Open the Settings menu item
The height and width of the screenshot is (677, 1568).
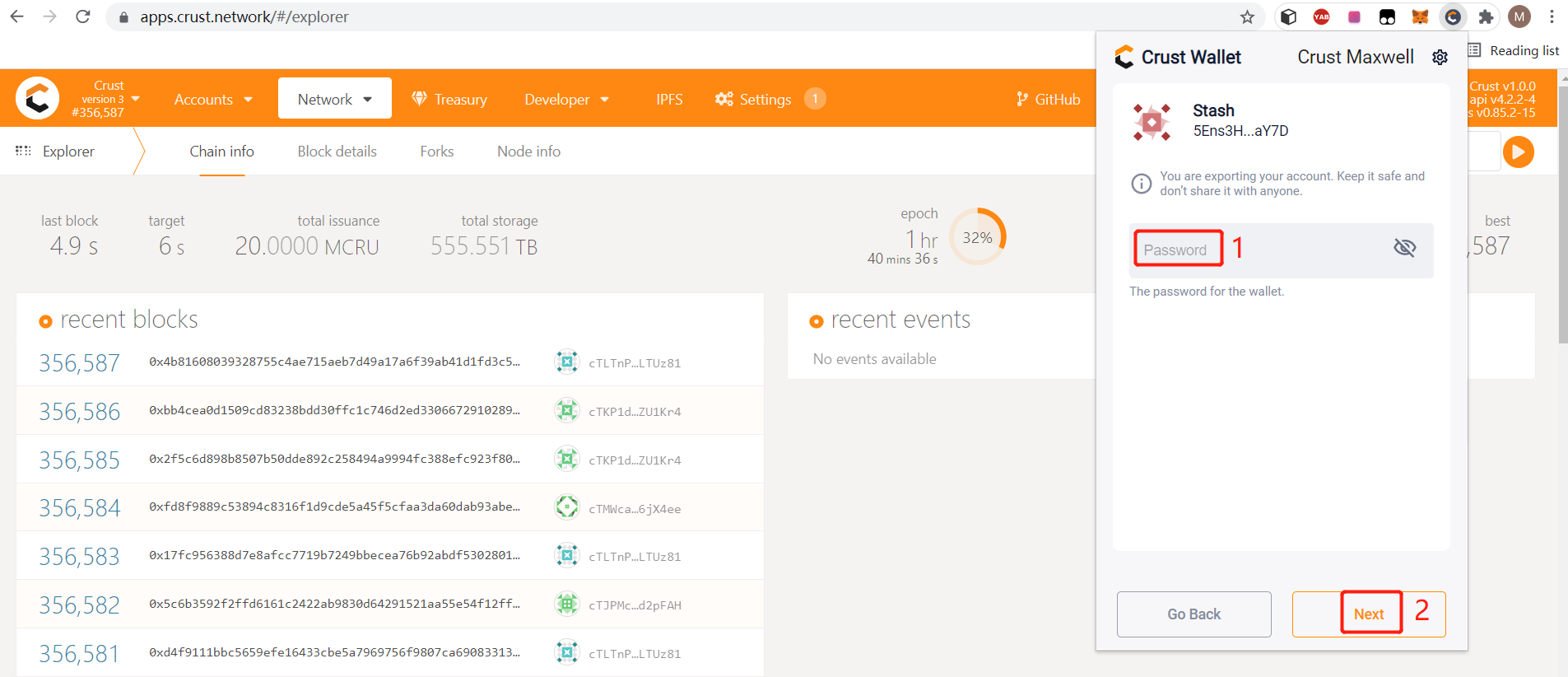754,99
